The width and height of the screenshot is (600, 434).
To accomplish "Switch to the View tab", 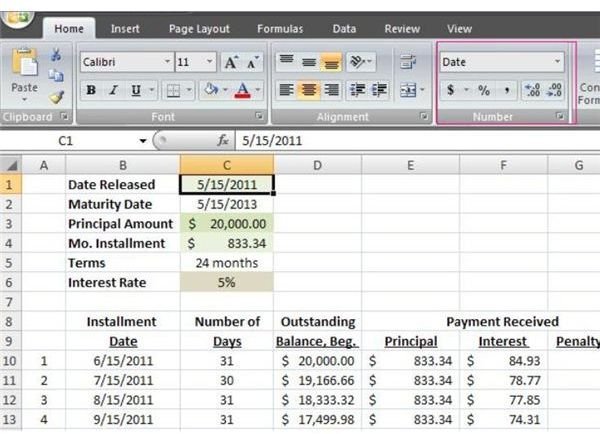I will [460, 29].
